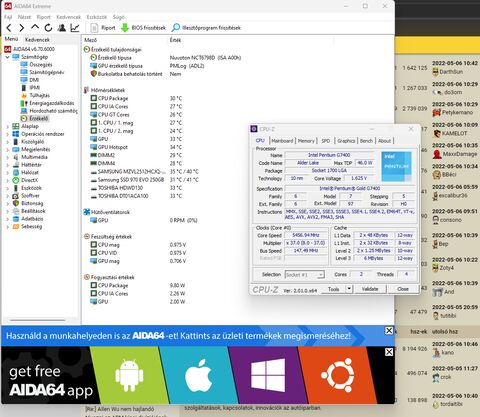Select the GPU Hotspot temperature row
Viewport: 480px width, 417px height.
(137, 147)
